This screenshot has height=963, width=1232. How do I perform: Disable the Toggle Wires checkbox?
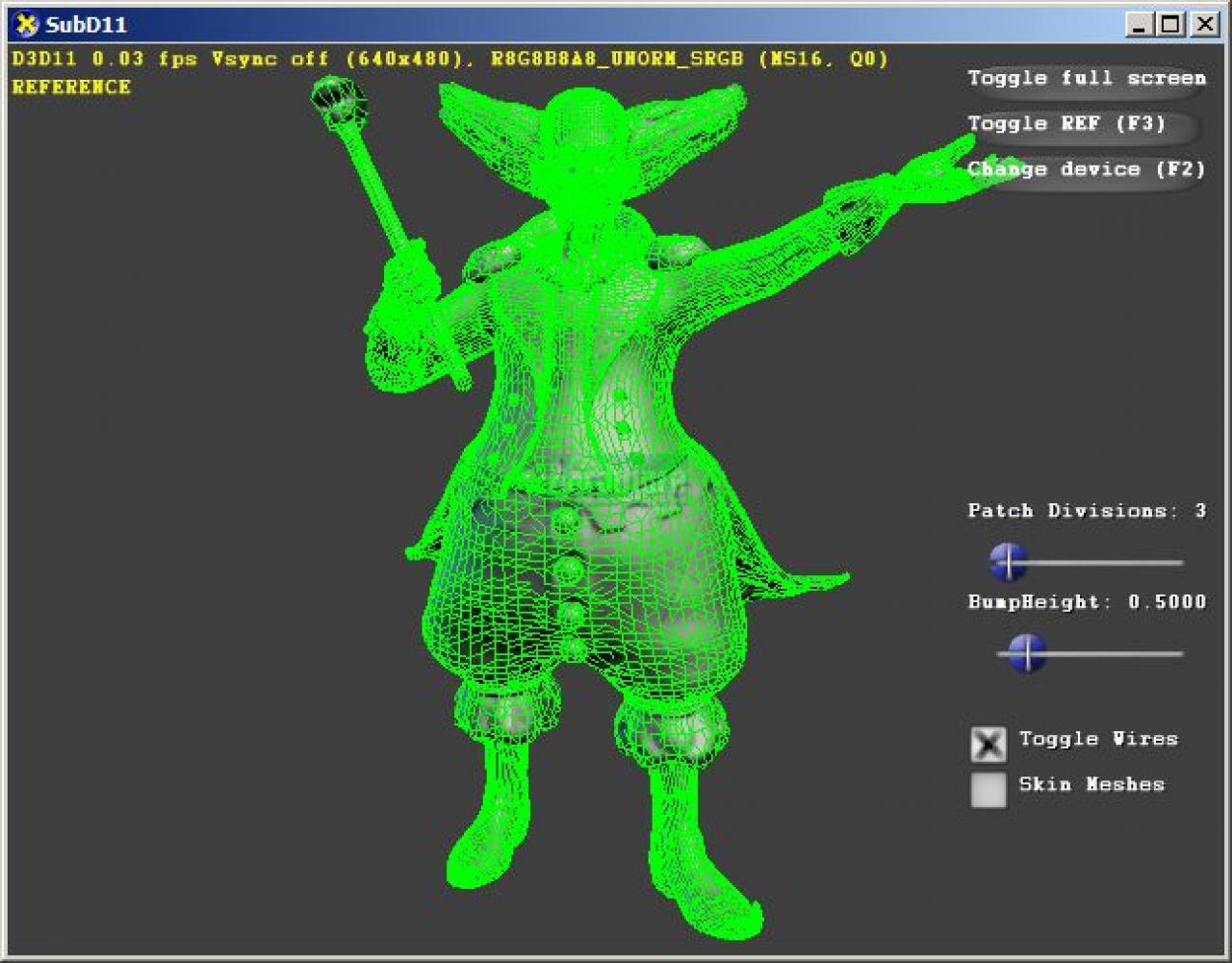pyautogui.click(x=988, y=744)
